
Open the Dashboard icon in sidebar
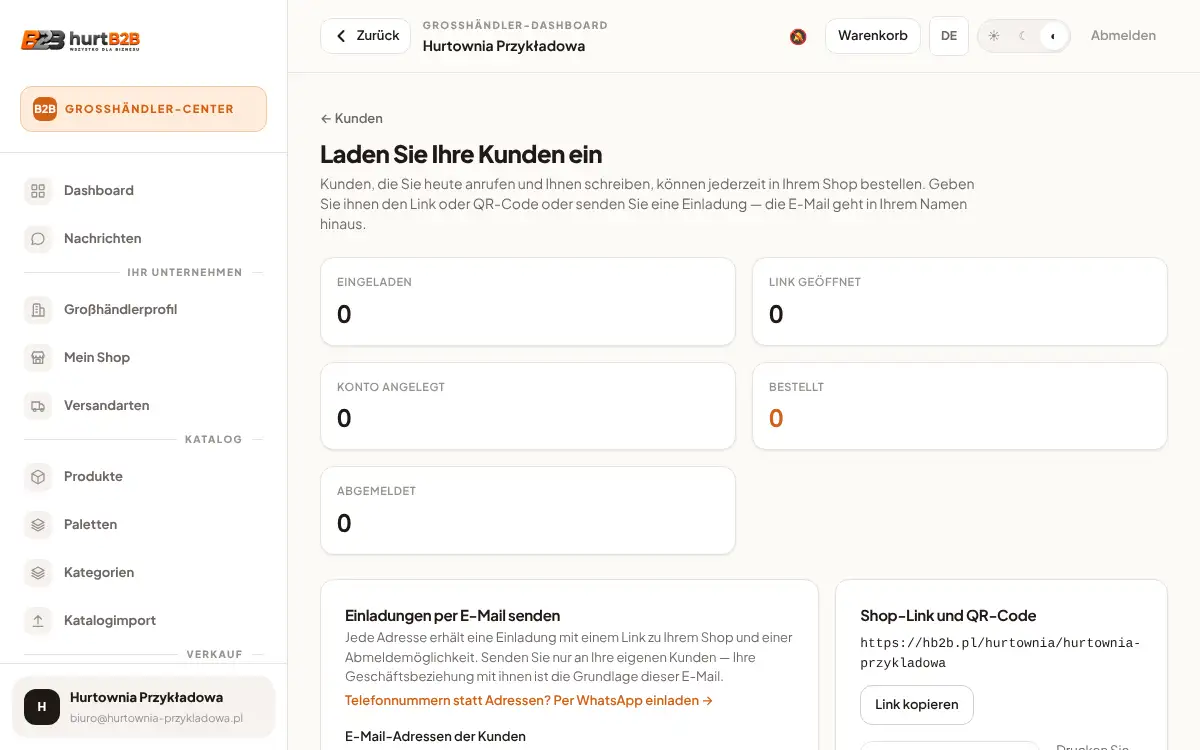(x=38, y=191)
